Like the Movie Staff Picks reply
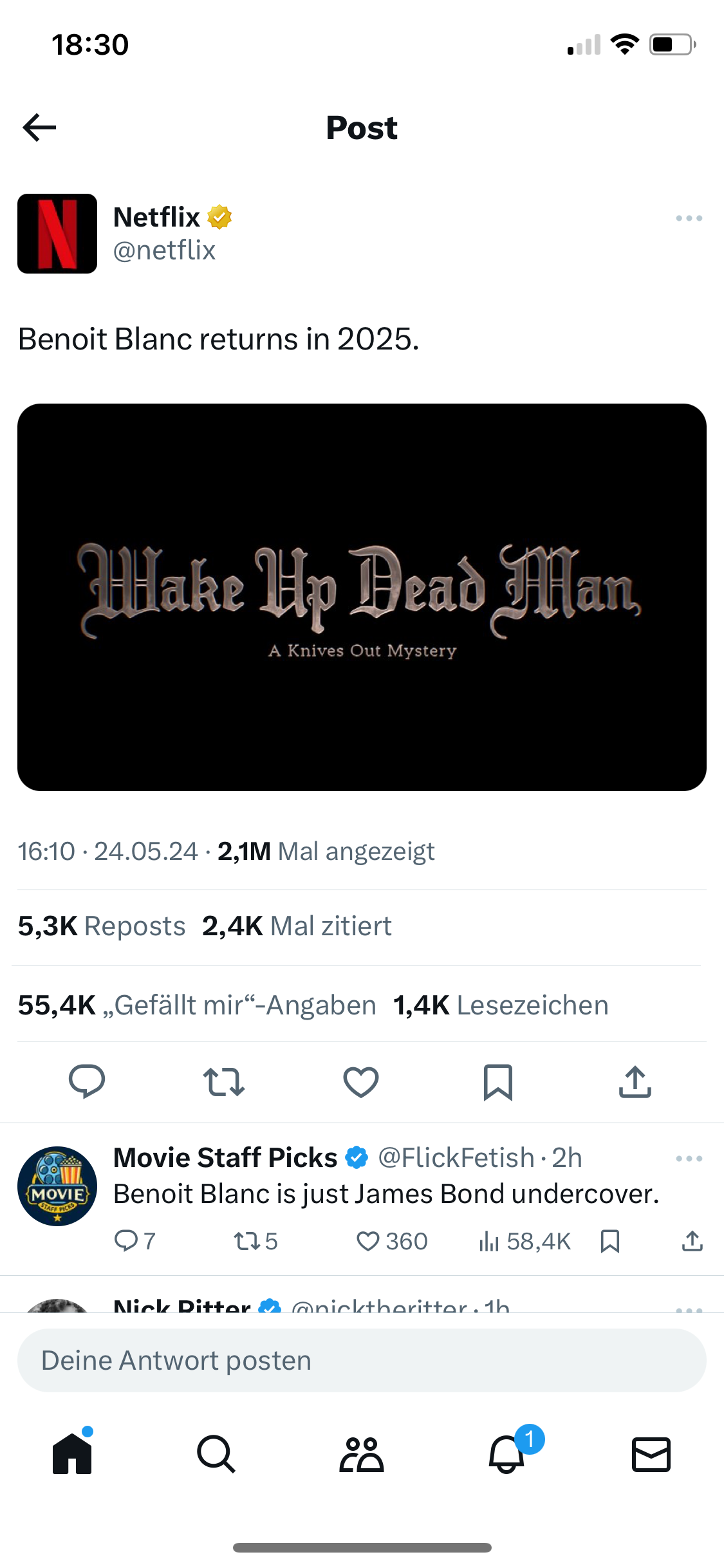Viewport: 724px width, 1568px height. point(391,1241)
